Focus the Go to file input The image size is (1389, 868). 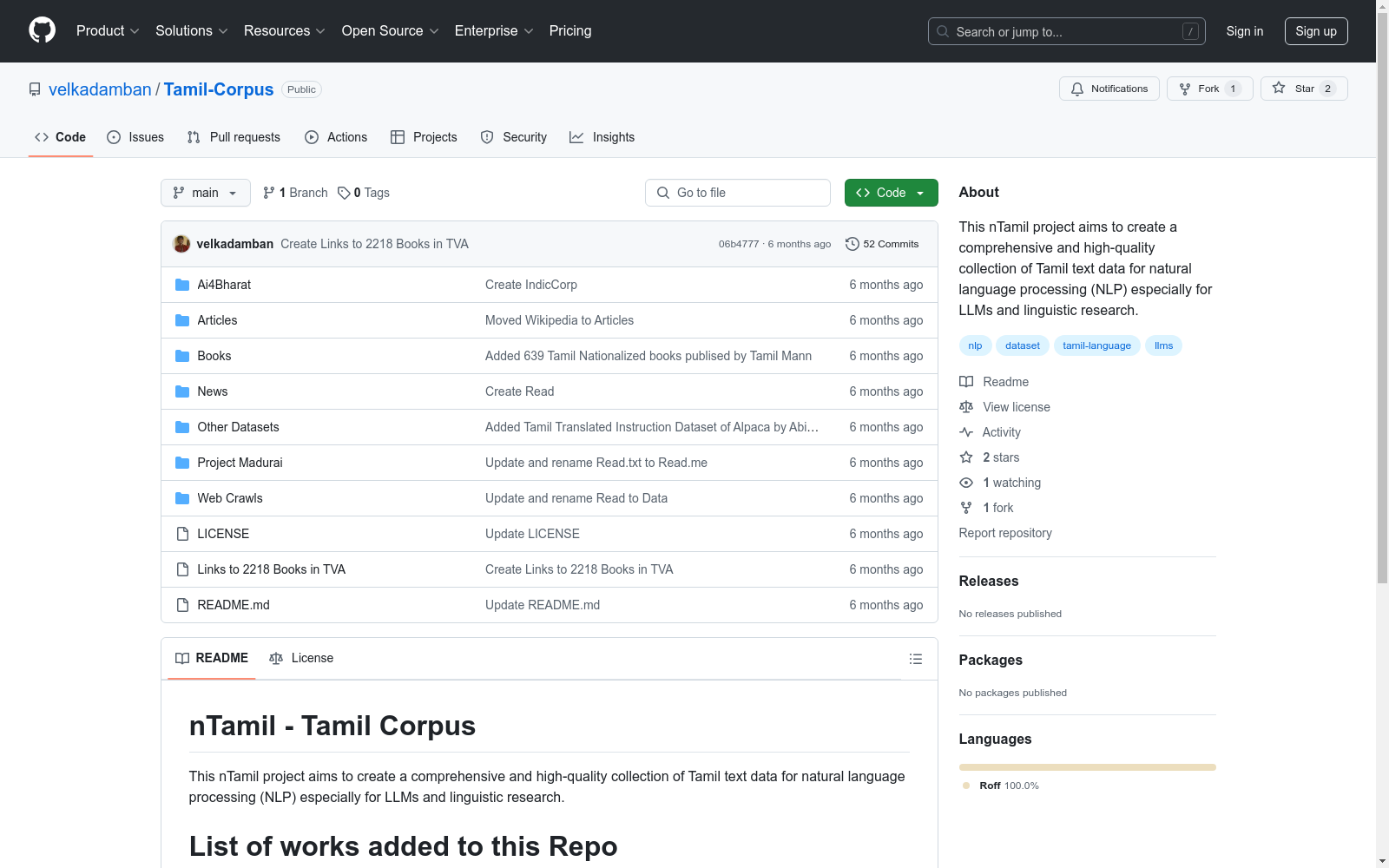(738, 193)
